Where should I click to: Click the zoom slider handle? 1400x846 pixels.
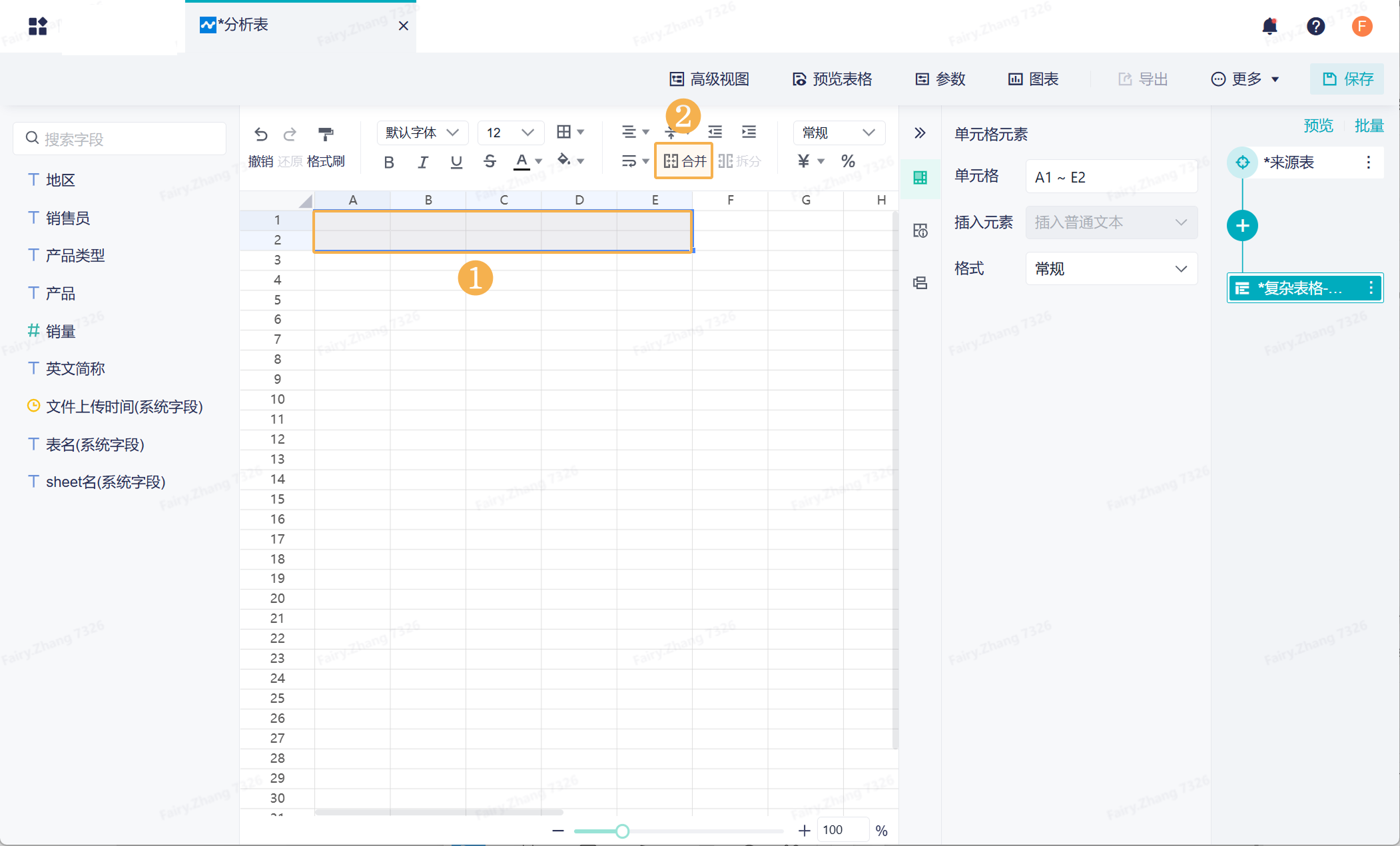622,831
